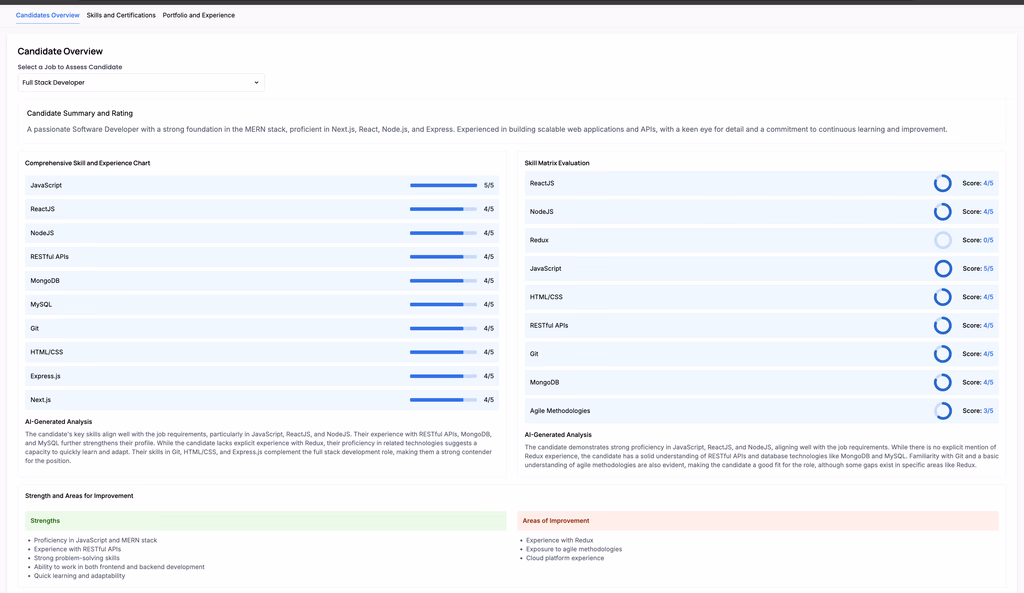Click 'Experience with Redux' improvement bullet
The image size is (1024, 593).
point(560,540)
